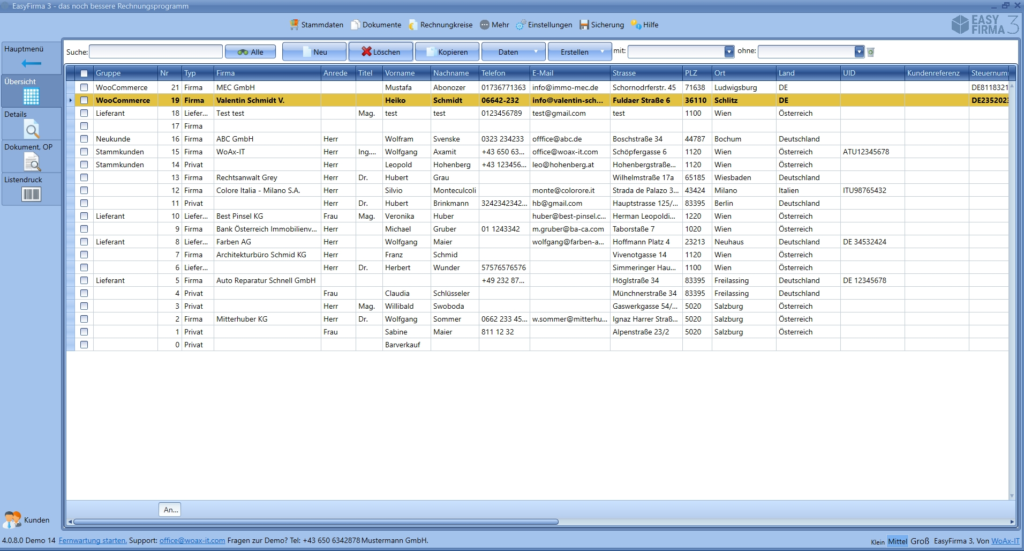Tick the checkbox for MEC GmbH row

pyautogui.click(x=85, y=88)
